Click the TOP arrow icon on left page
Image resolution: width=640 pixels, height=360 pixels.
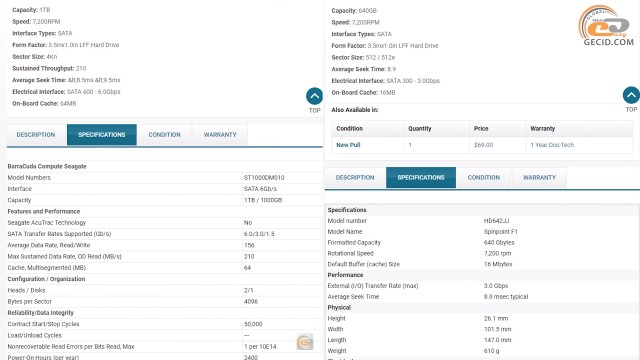click(314, 96)
